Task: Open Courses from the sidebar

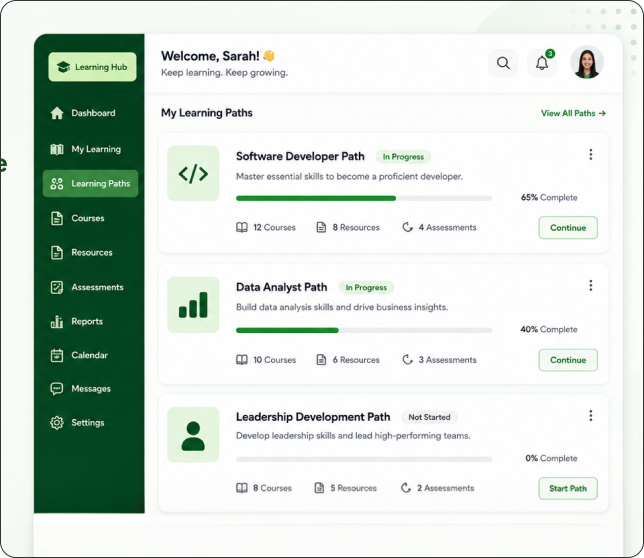Action: coord(77,218)
